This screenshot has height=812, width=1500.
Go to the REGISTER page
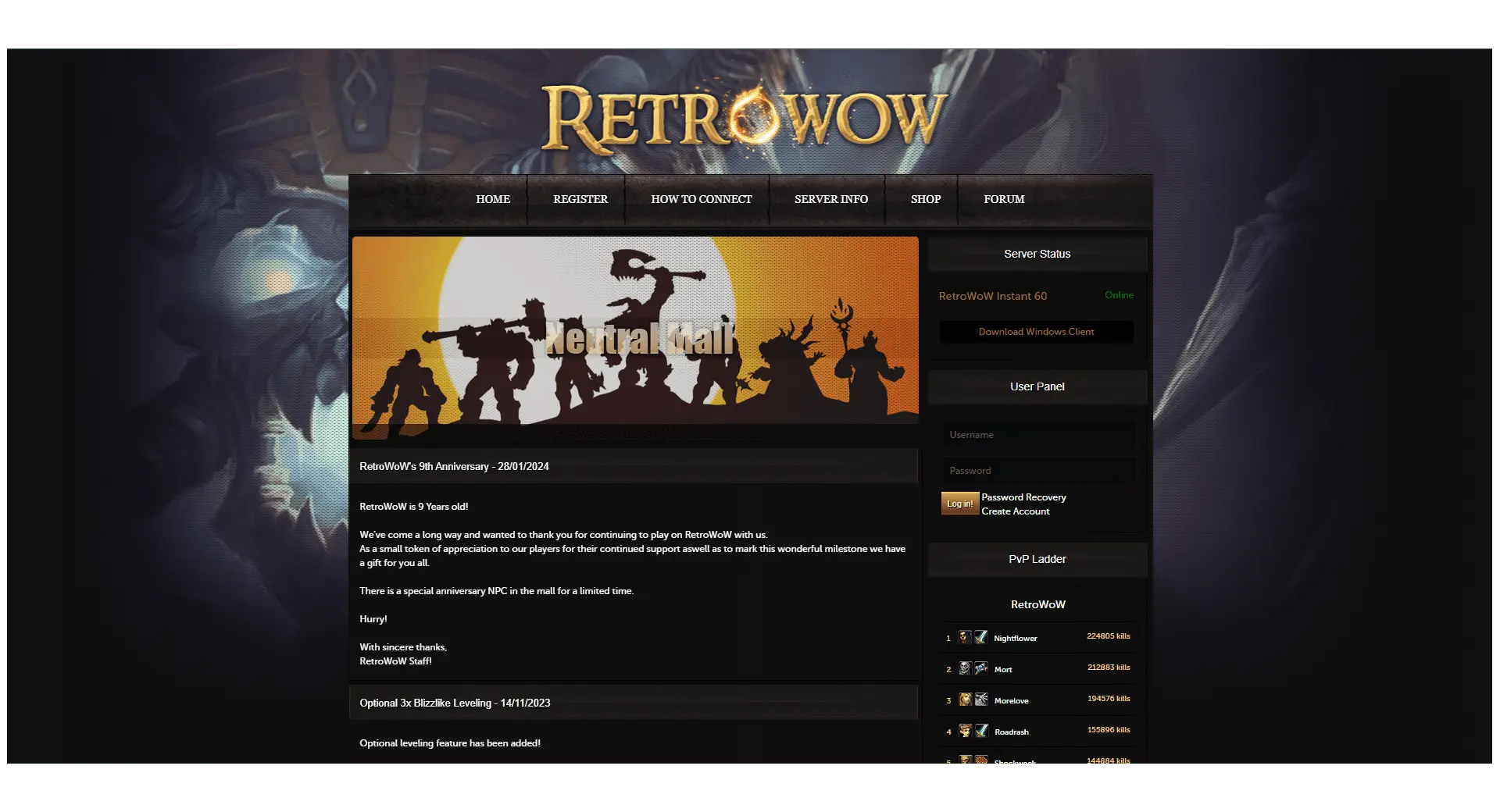(x=580, y=199)
